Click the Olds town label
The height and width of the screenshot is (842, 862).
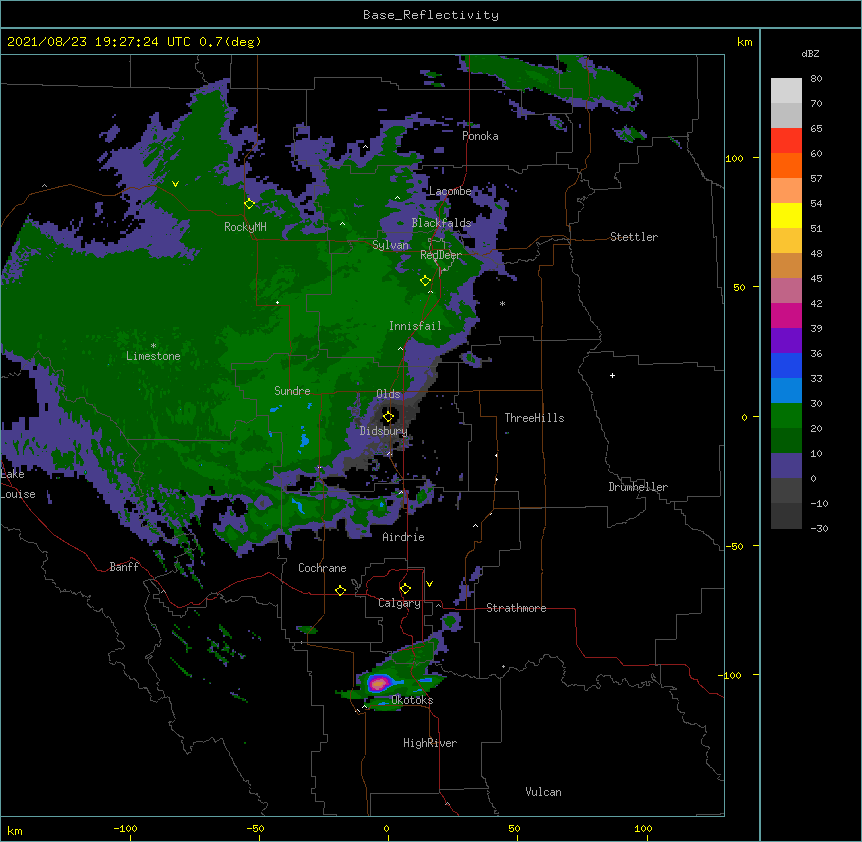388,394
